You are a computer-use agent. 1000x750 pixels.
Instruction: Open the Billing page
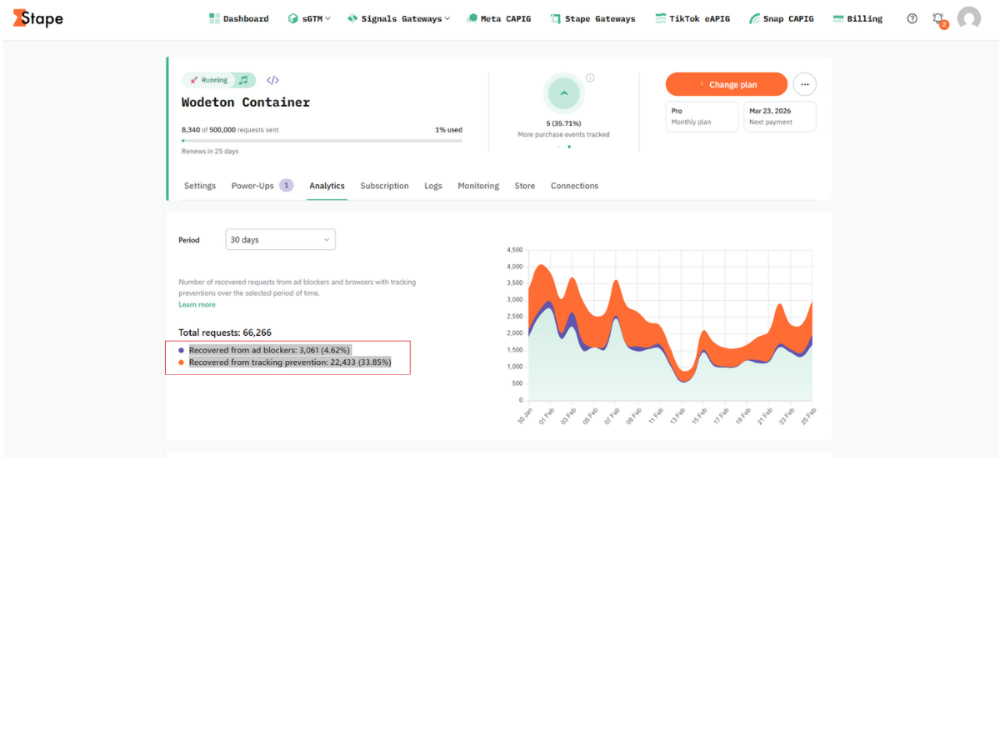coord(858,18)
